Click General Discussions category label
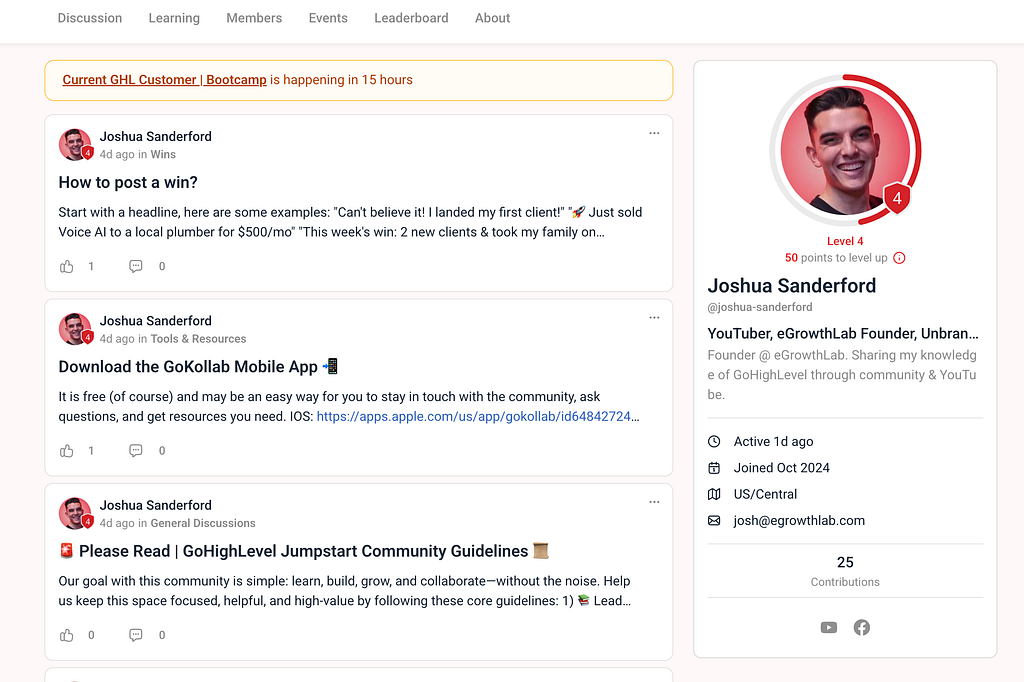Viewport: 1024px width, 682px height. click(x=203, y=523)
